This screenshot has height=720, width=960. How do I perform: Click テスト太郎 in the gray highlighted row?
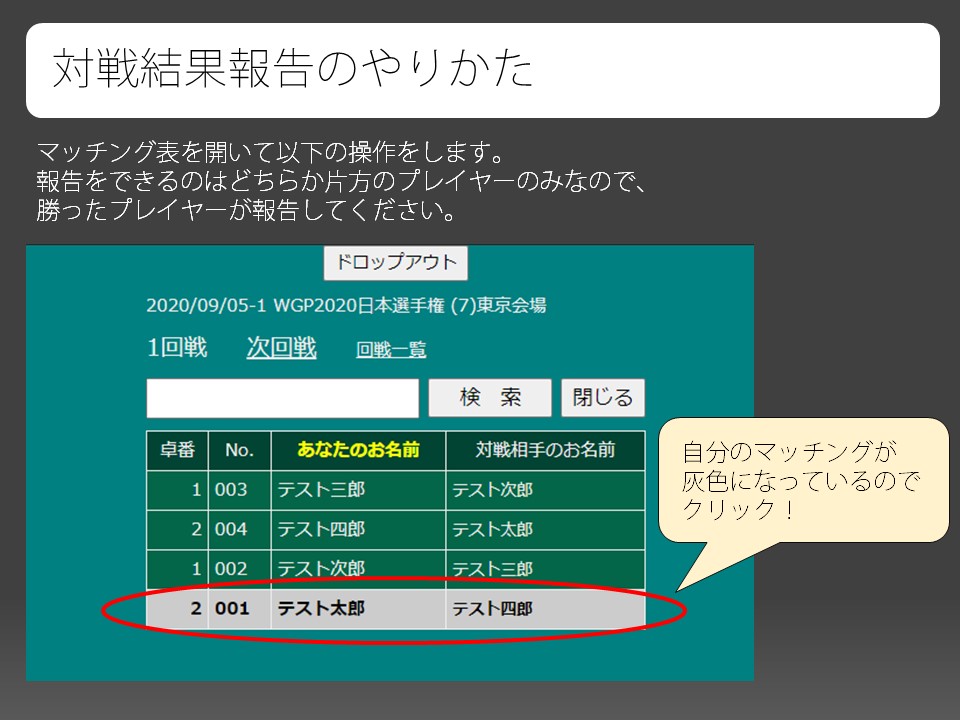(321, 609)
